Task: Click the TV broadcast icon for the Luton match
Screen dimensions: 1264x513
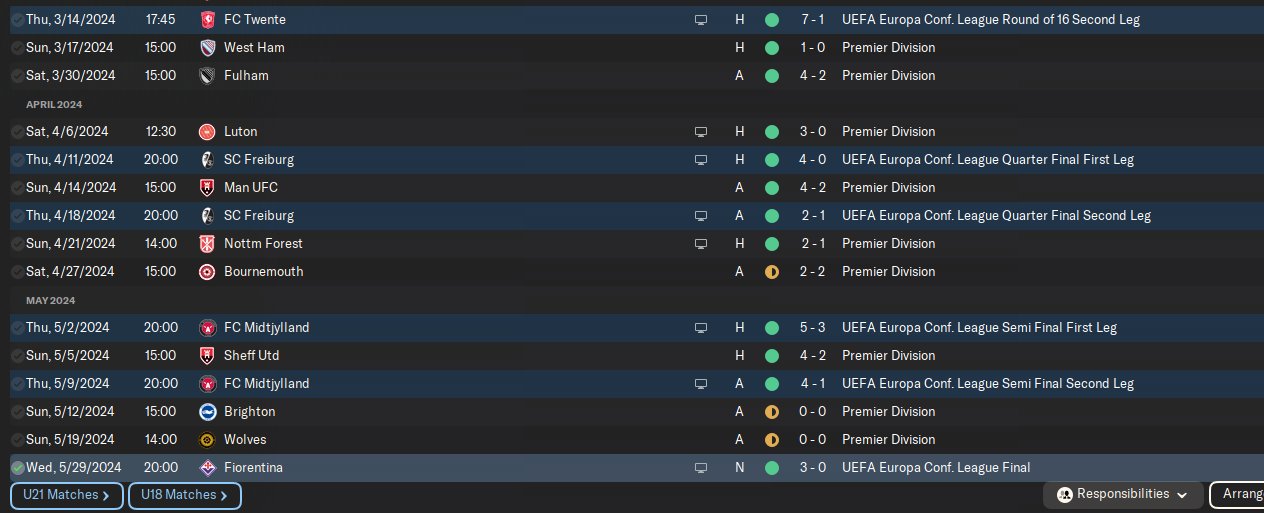Action: coord(701,131)
